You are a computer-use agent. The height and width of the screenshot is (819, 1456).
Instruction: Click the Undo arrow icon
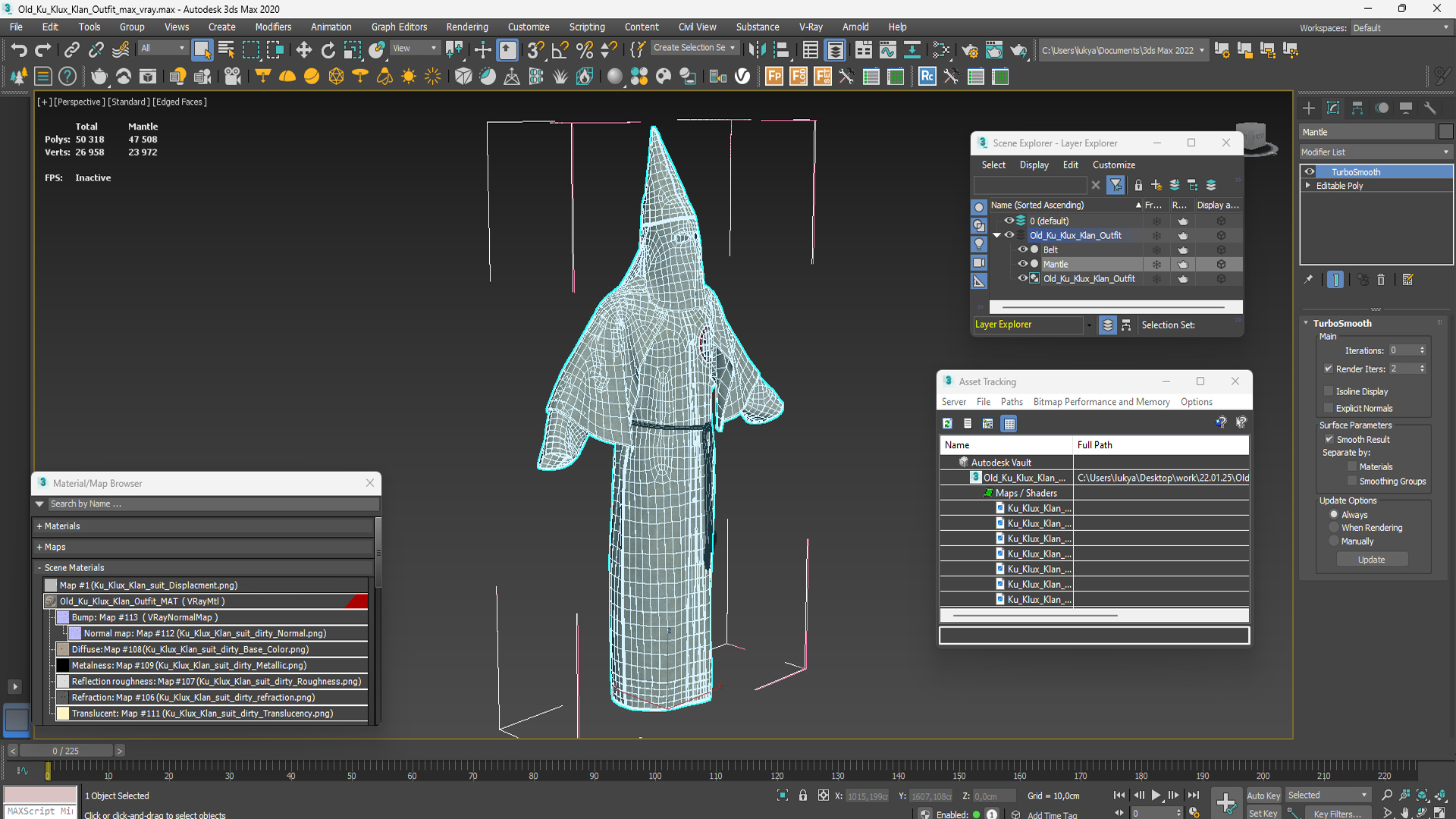pyautogui.click(x=19, y=50)
